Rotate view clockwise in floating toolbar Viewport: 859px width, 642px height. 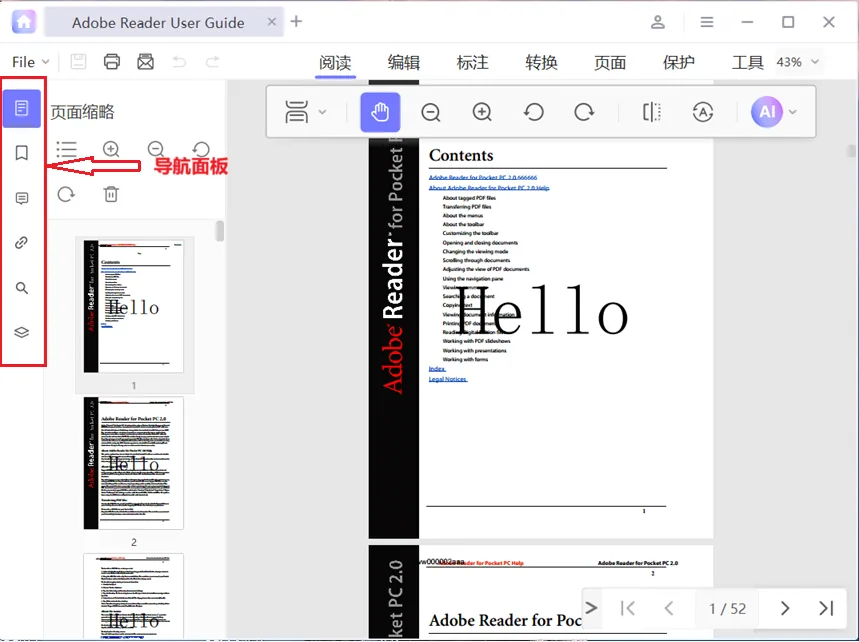585,112
